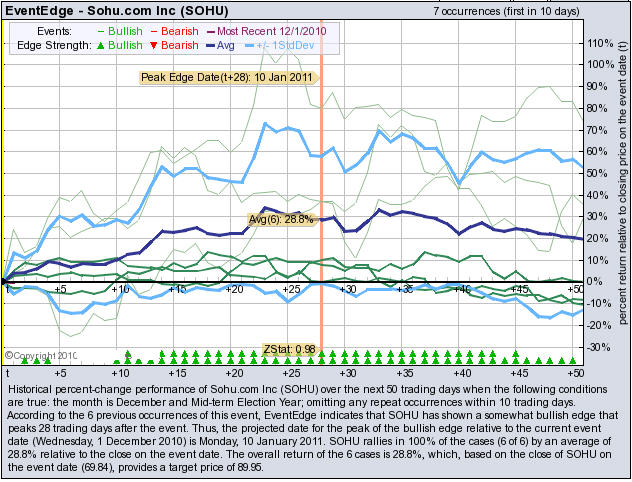Click the Most Recent 12/1/2010 legend entry
Viewport: 632px width, 482px height.
(x=266, y=31)
